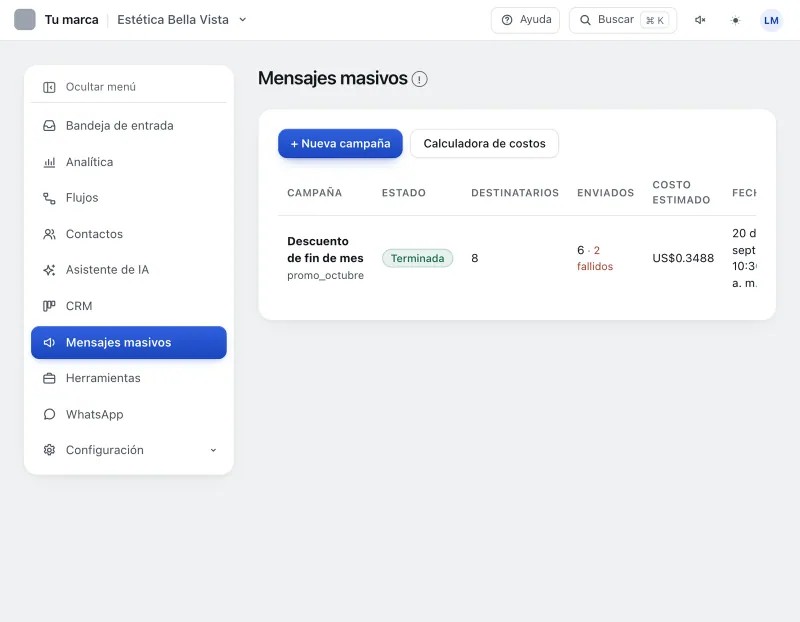Click the ⌘ K shortcut badge

click(x=655, y=20)
